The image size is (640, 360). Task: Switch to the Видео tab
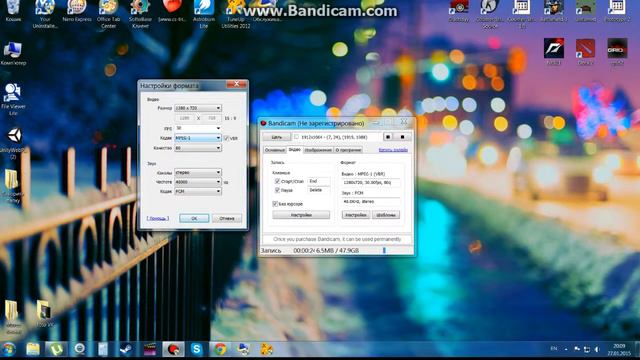295,150
